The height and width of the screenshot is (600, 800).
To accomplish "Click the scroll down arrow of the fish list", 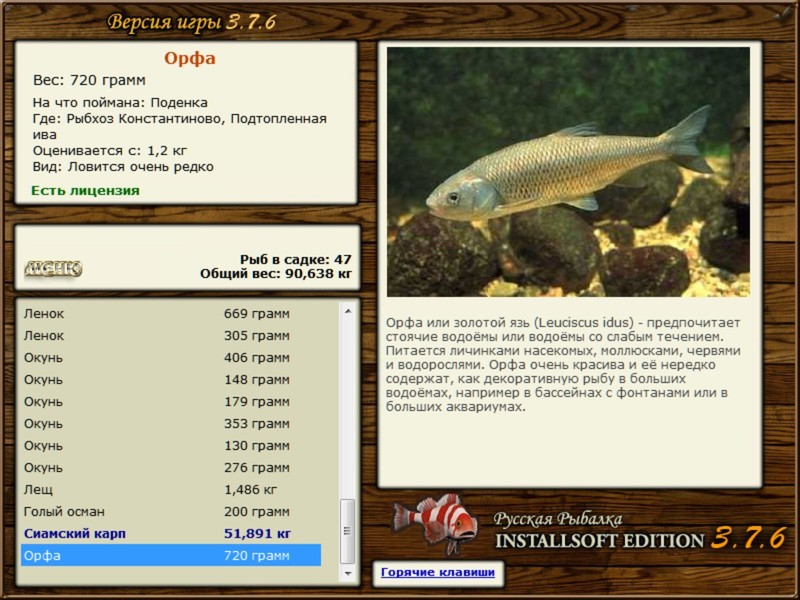I will pos(348,574).
